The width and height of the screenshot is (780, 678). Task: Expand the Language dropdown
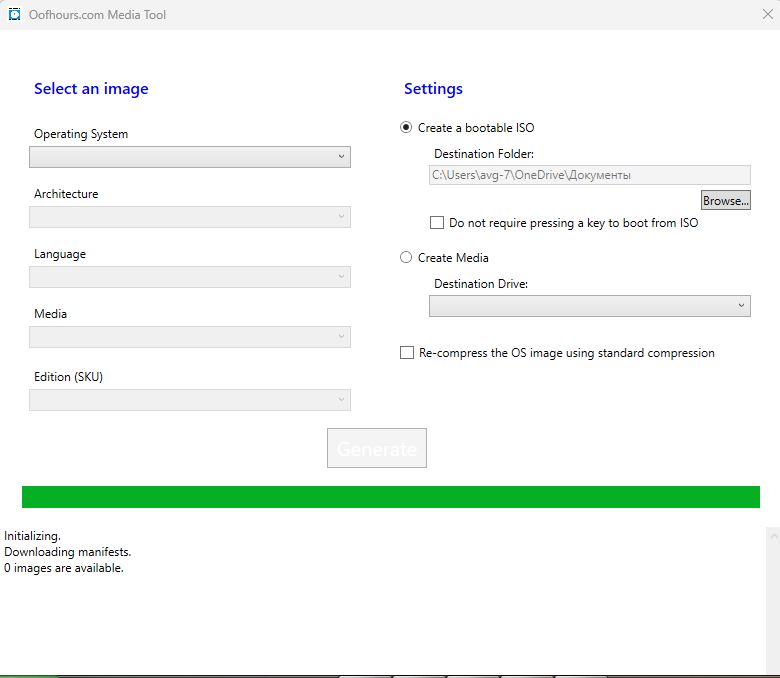tap(190, 277)
